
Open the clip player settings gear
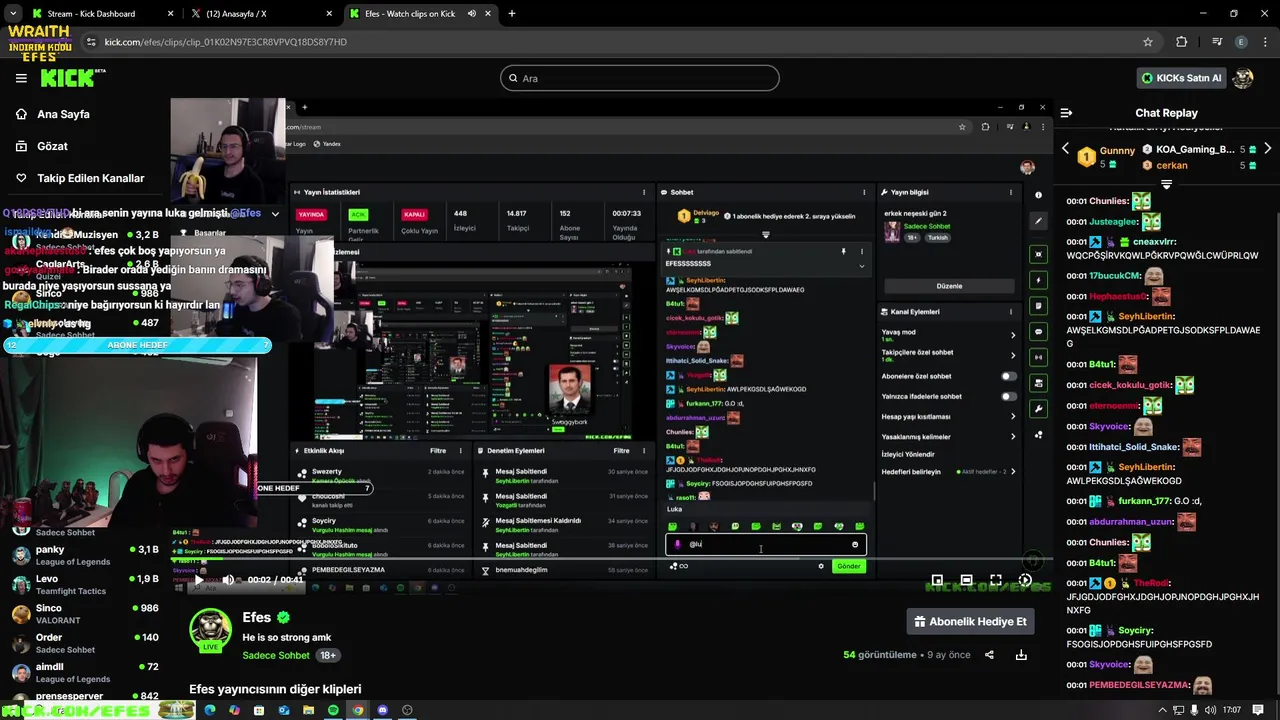(x=1025, y=580)
